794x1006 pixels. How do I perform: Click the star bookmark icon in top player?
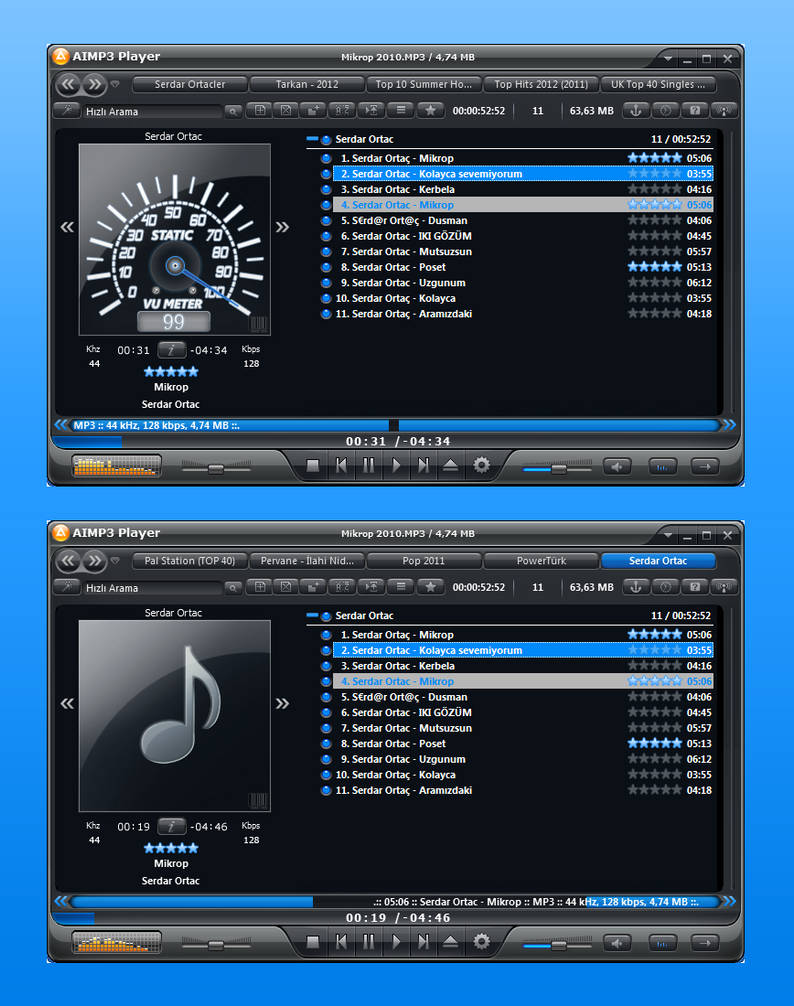(x=430, y=111)
